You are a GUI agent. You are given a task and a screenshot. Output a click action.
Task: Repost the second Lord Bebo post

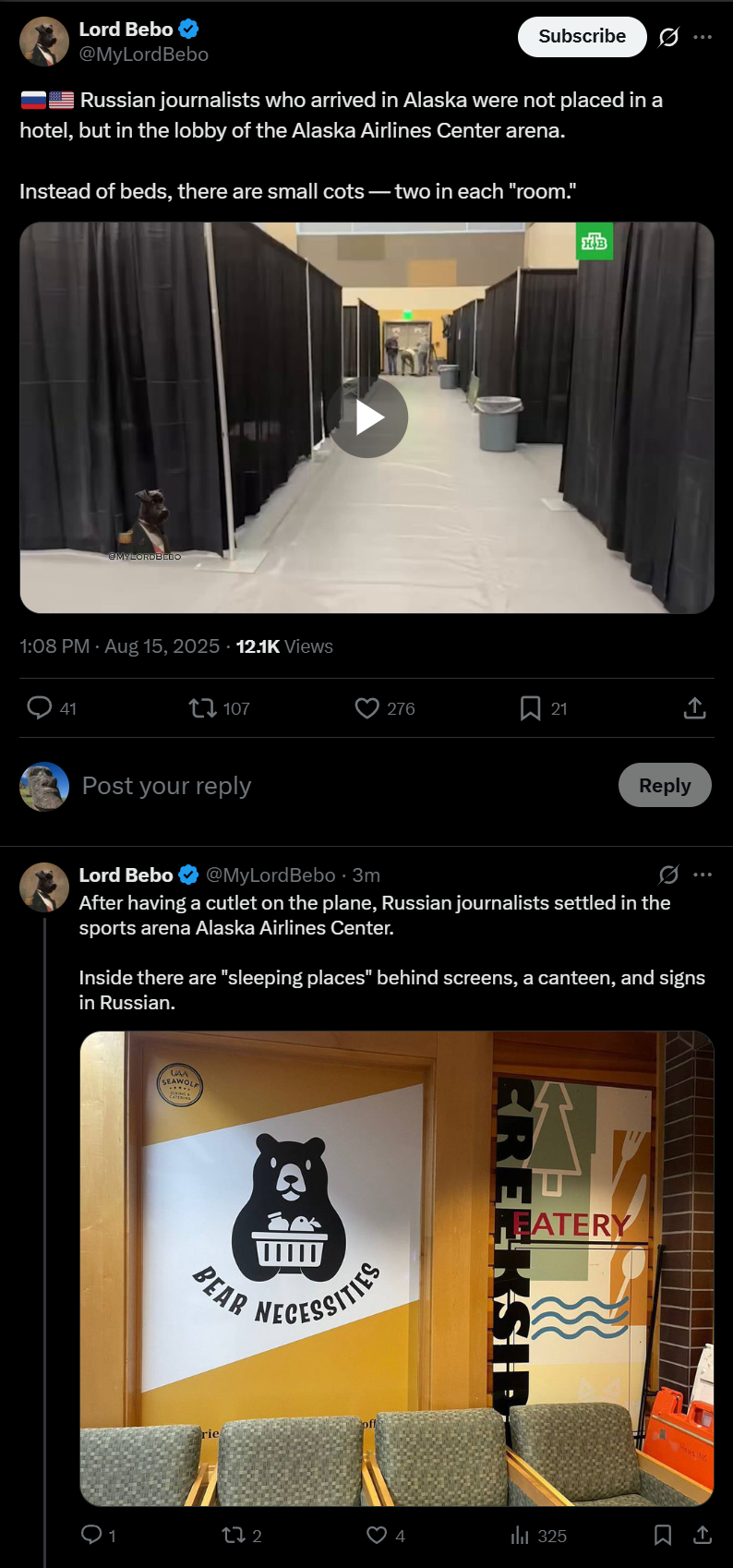pos(233,1535)
